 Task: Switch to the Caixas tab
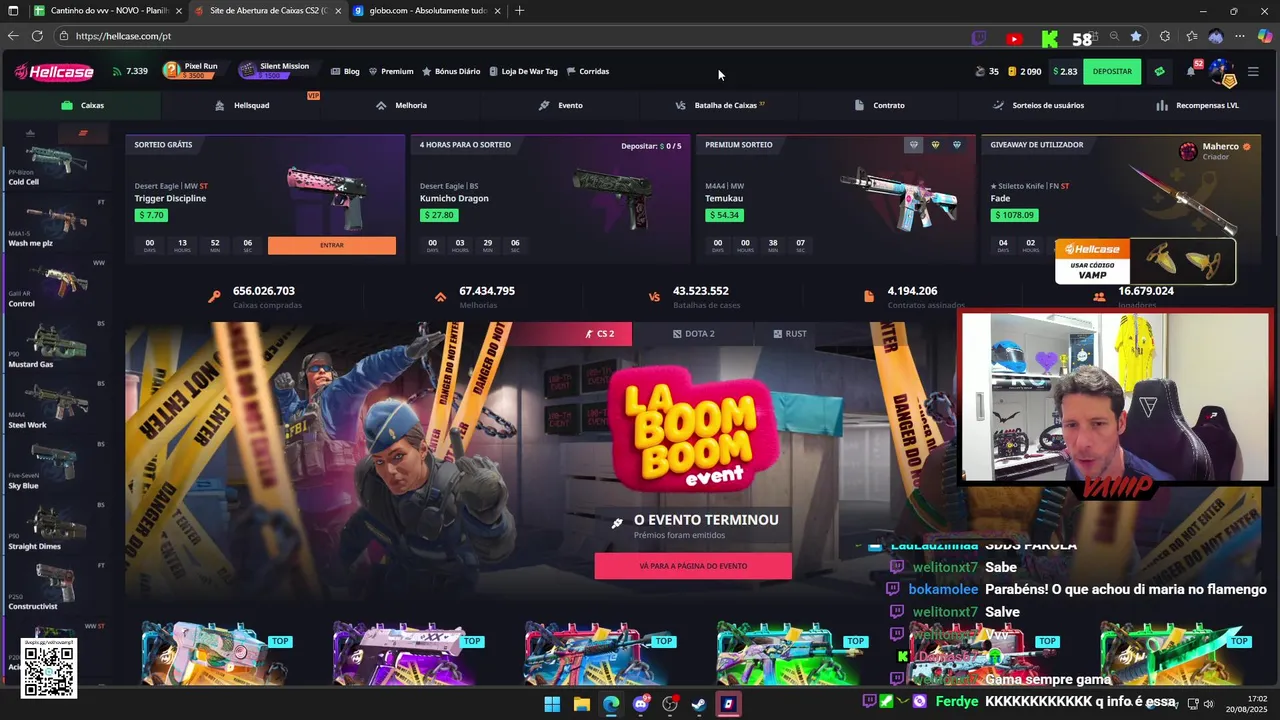click(x=82, y=105)
